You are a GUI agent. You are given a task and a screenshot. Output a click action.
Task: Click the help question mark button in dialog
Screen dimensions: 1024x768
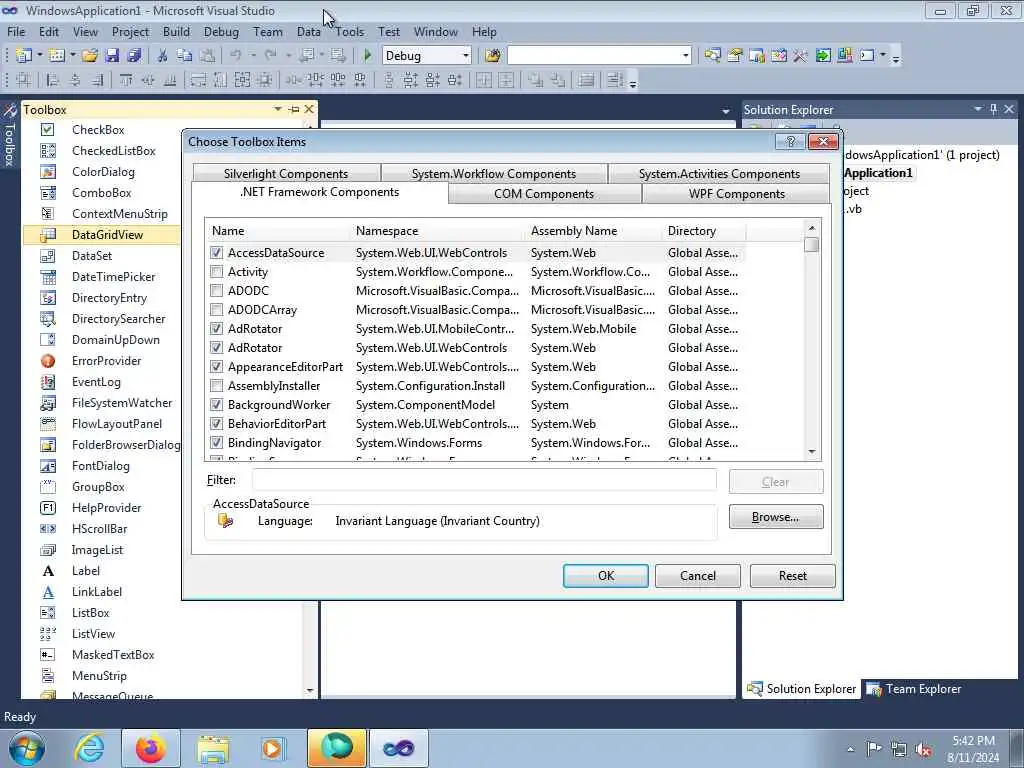(790, 142)
